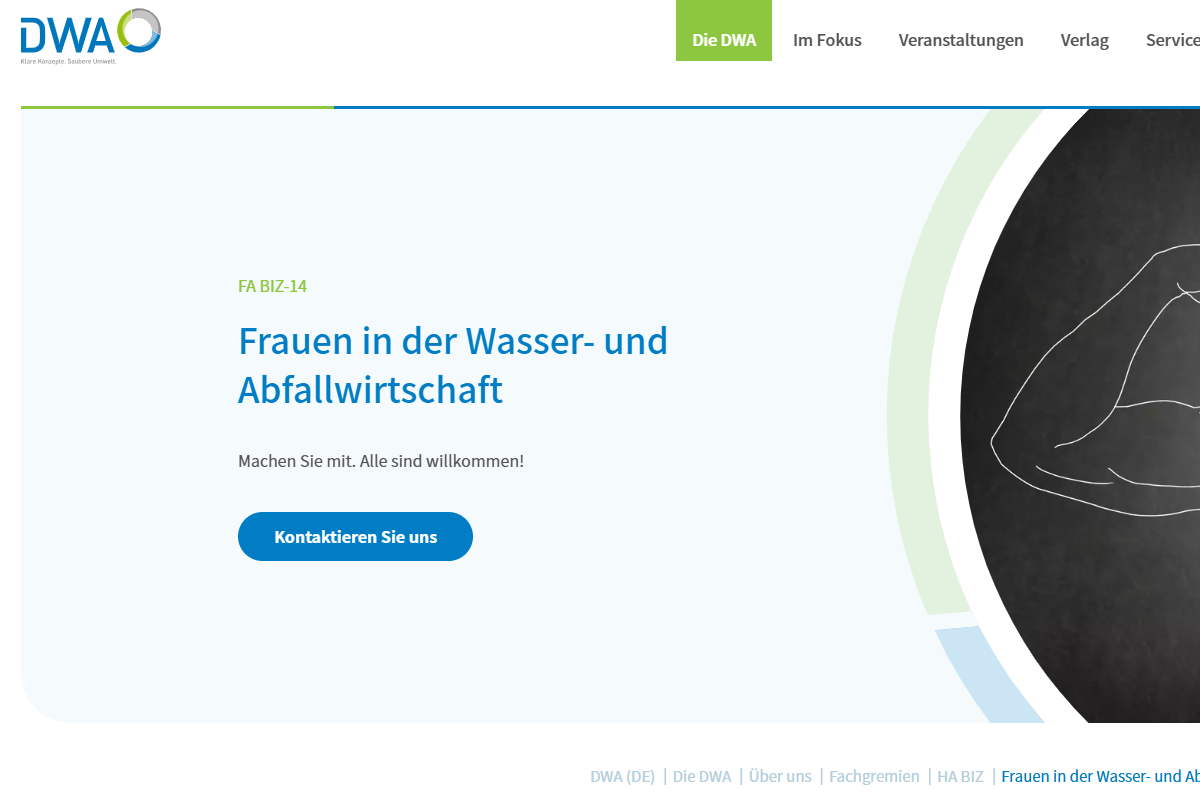Open the Die DWA navigation tab

coord(724,40)
